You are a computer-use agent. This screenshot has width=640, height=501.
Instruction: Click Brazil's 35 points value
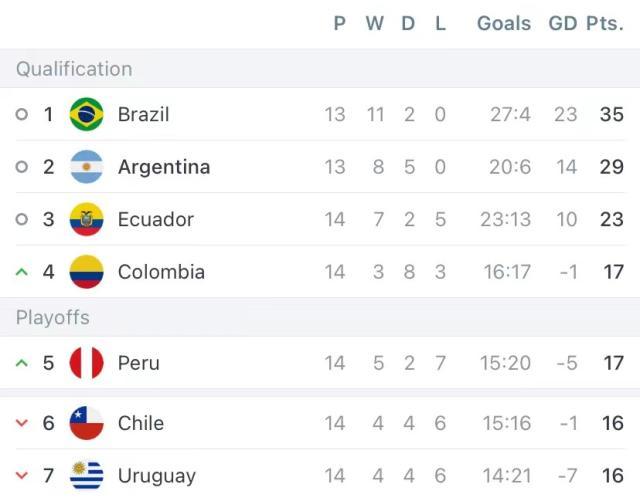tap(611, 114)
